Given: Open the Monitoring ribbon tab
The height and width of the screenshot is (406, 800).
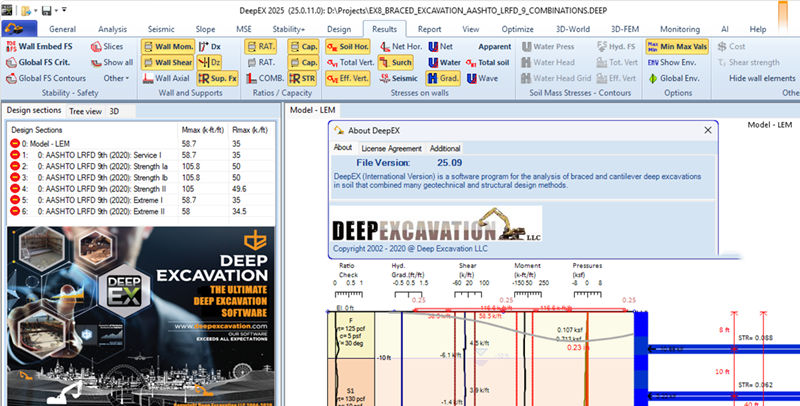Looking at the screenshot, I should point(680,29).
